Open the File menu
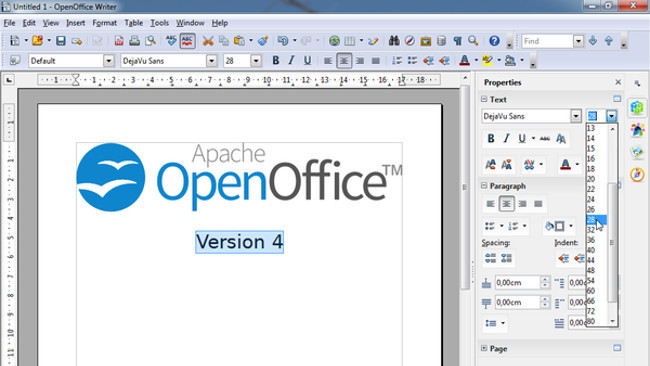 click(10, 23)
